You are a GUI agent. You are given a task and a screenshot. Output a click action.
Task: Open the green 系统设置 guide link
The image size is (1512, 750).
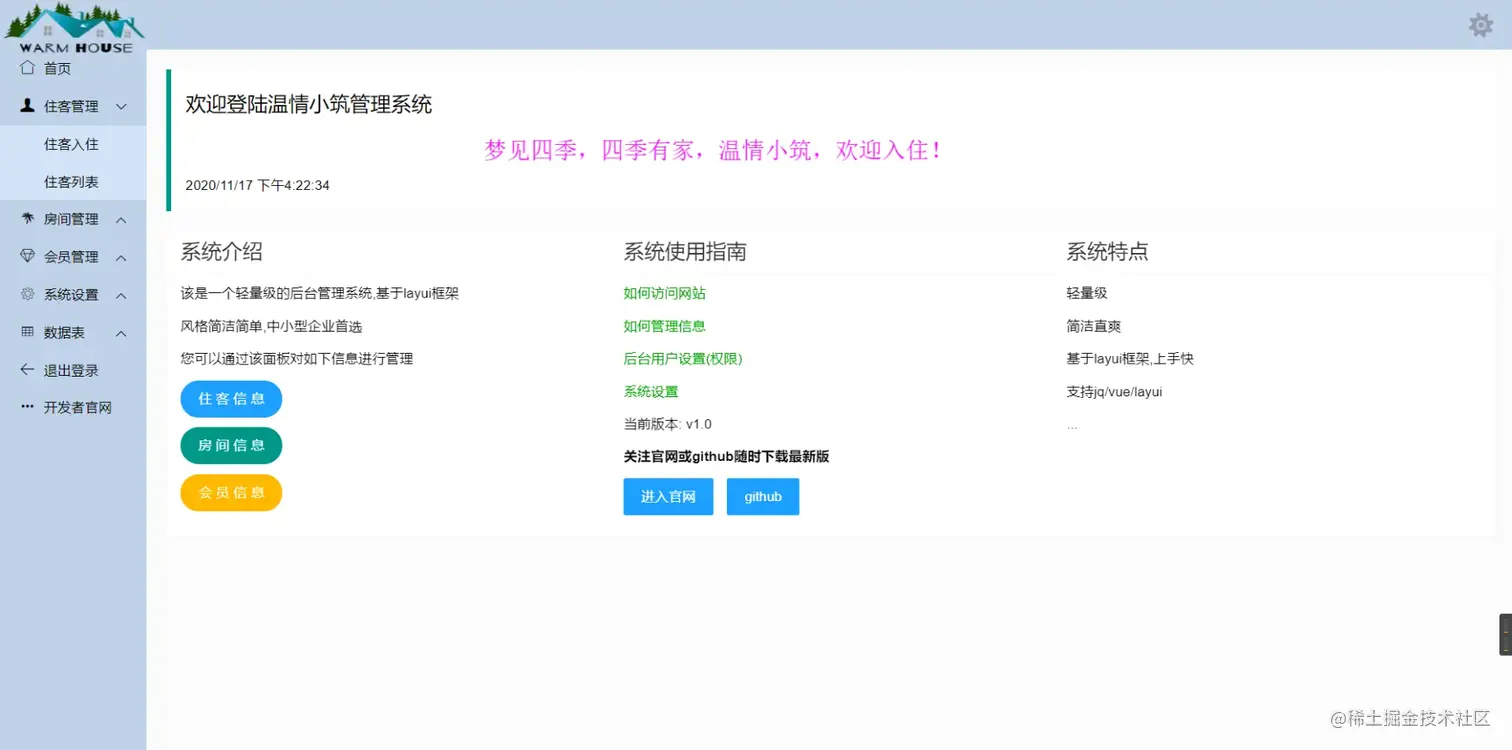pyautogui.click(x=651, y=391)
